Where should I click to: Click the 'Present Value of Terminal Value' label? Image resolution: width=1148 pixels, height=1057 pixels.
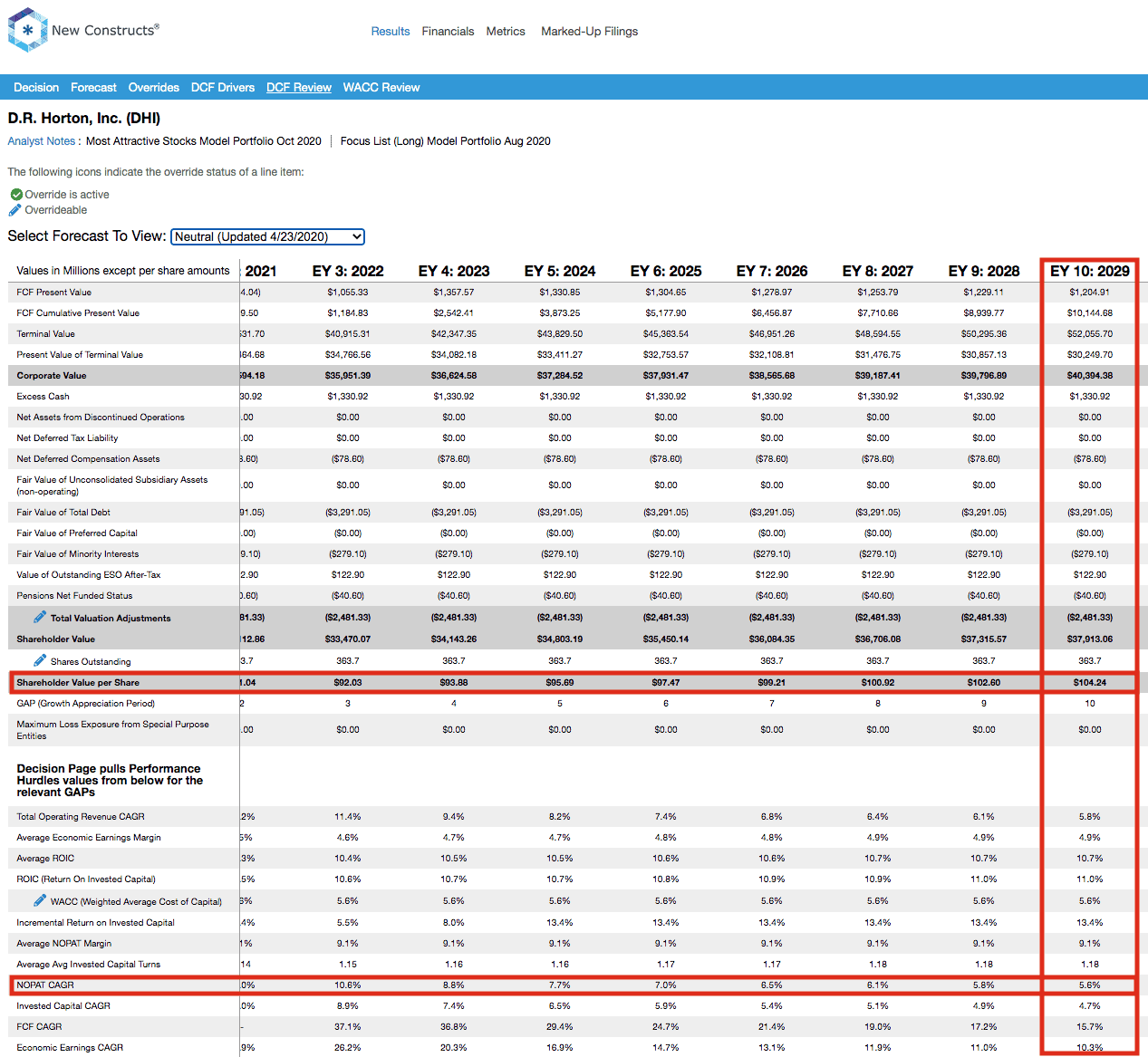80,355
